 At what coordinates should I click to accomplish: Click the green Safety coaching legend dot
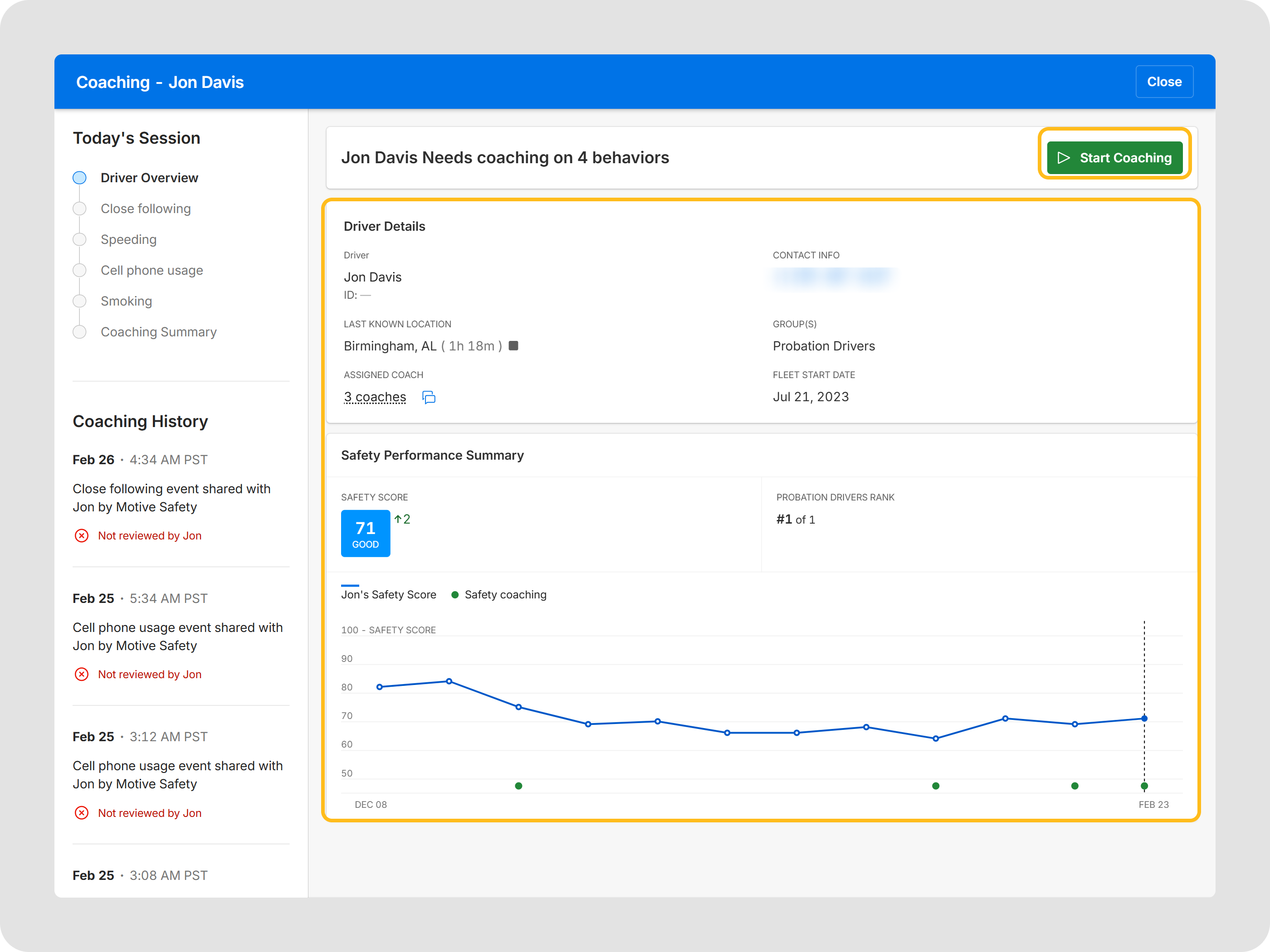455,594
